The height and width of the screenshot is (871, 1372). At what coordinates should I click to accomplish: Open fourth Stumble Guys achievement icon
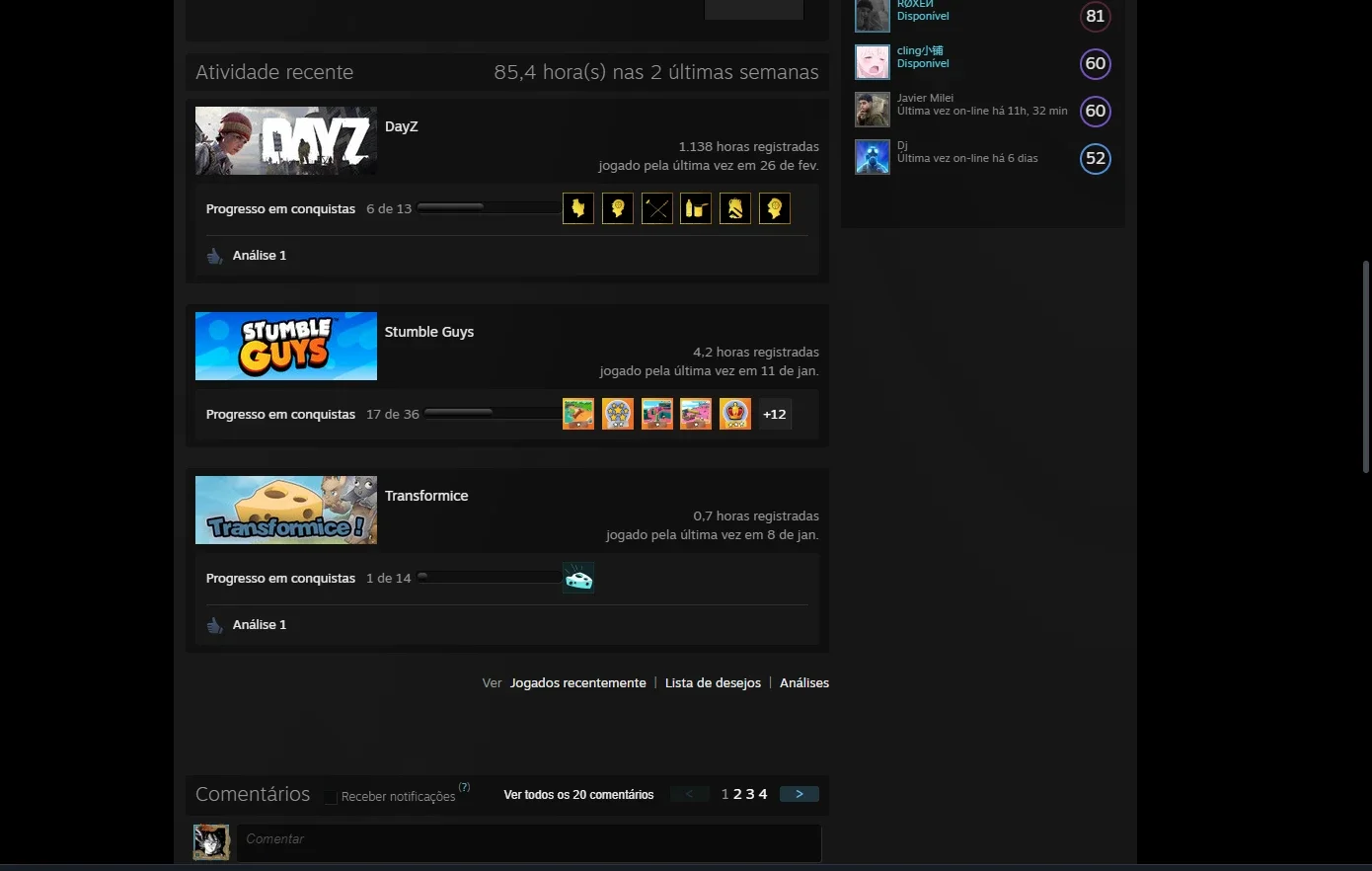(x=696, y=414)
